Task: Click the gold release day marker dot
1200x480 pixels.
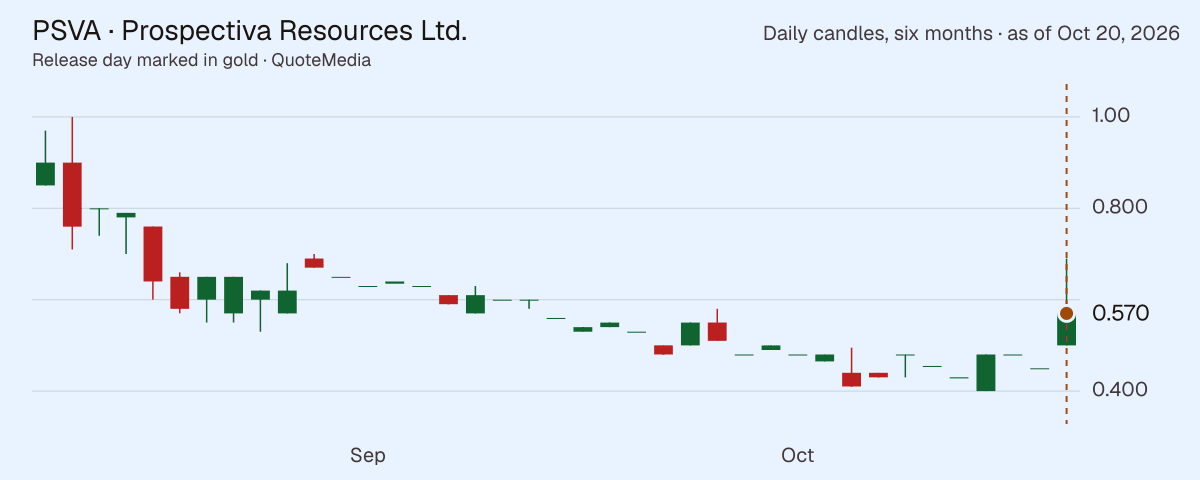Action: pyautogui.click(x=1066, y=314)
